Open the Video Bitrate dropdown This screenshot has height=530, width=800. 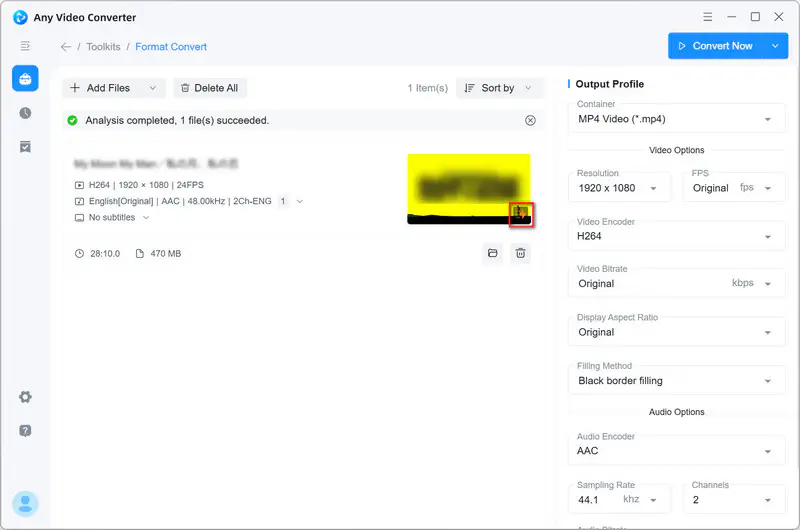tap(677, 284)
